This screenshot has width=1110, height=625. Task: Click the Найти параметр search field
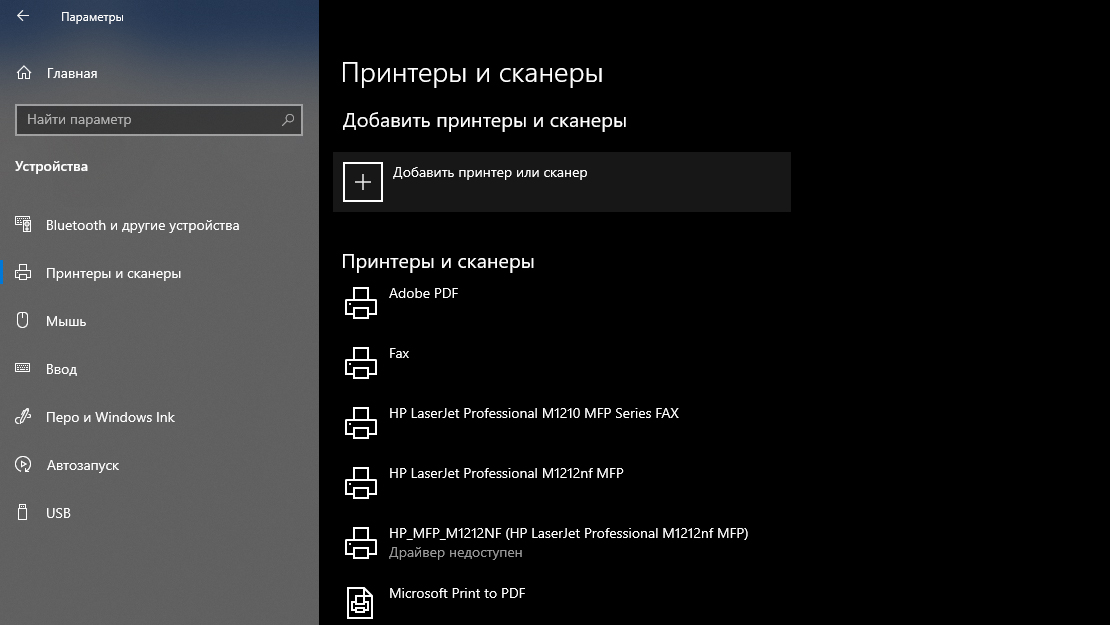point(159,120)
